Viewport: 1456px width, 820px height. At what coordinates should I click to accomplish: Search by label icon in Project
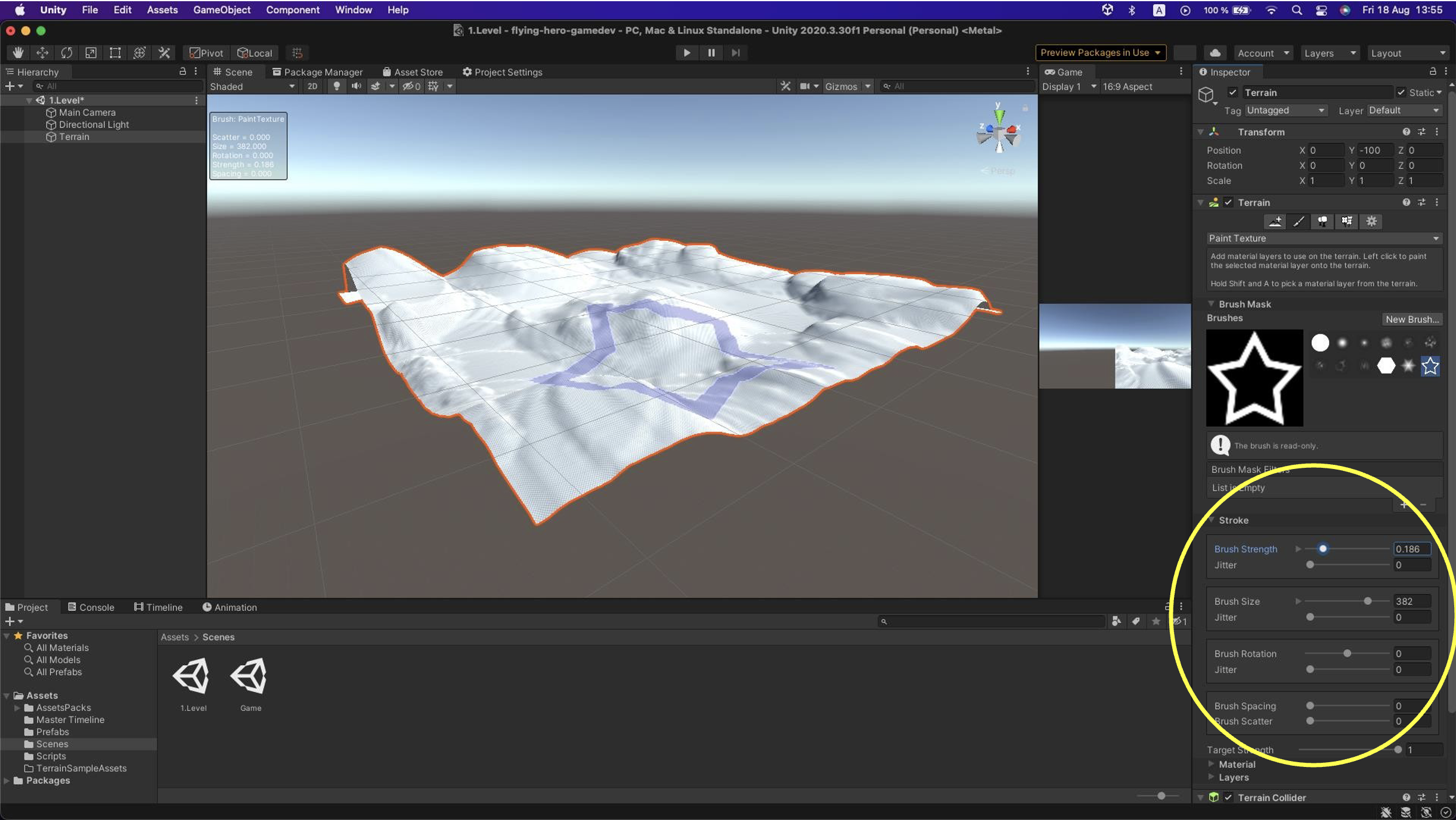coord(1136,622)
